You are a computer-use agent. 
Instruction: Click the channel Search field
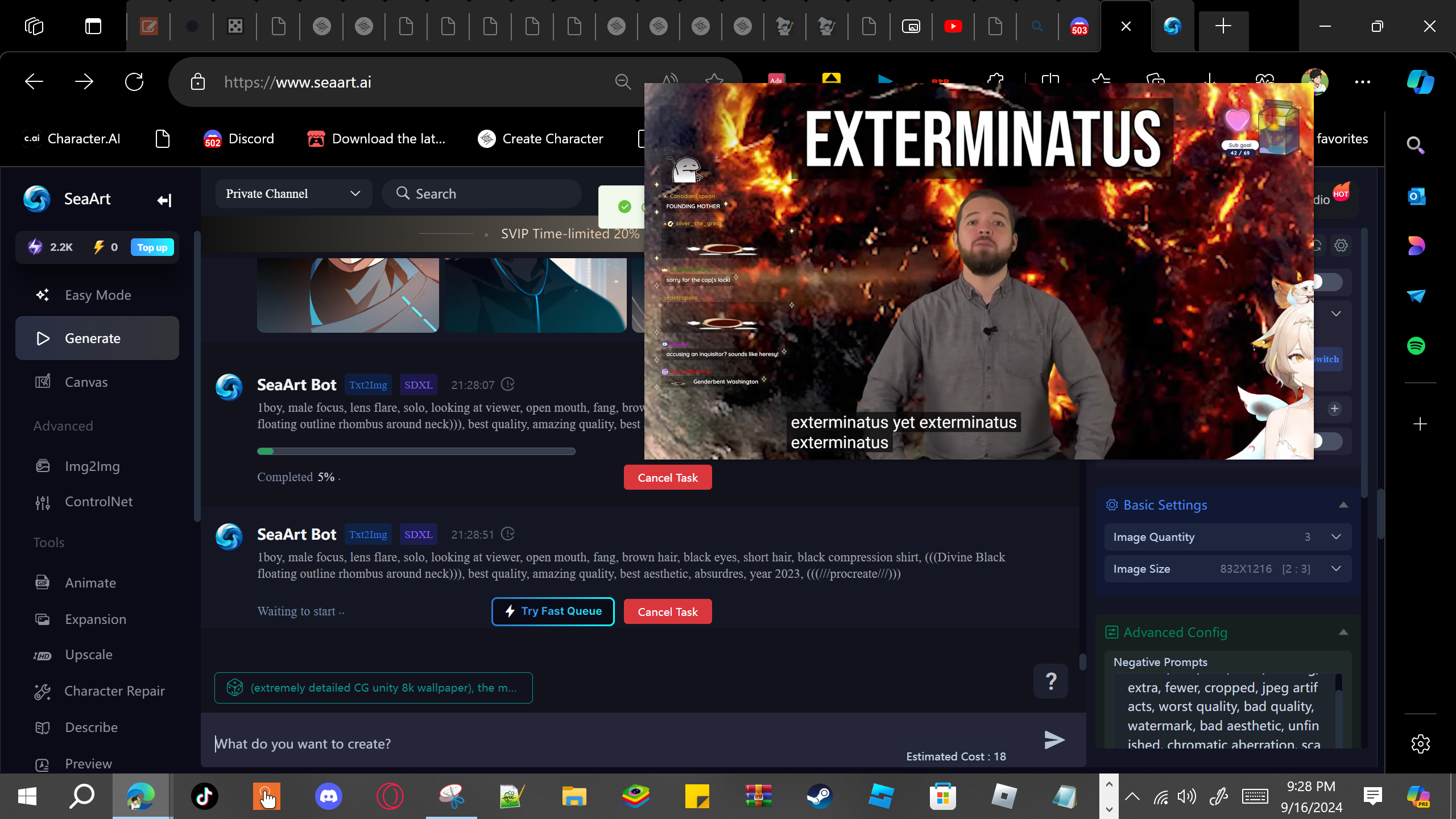coord(482,194)
